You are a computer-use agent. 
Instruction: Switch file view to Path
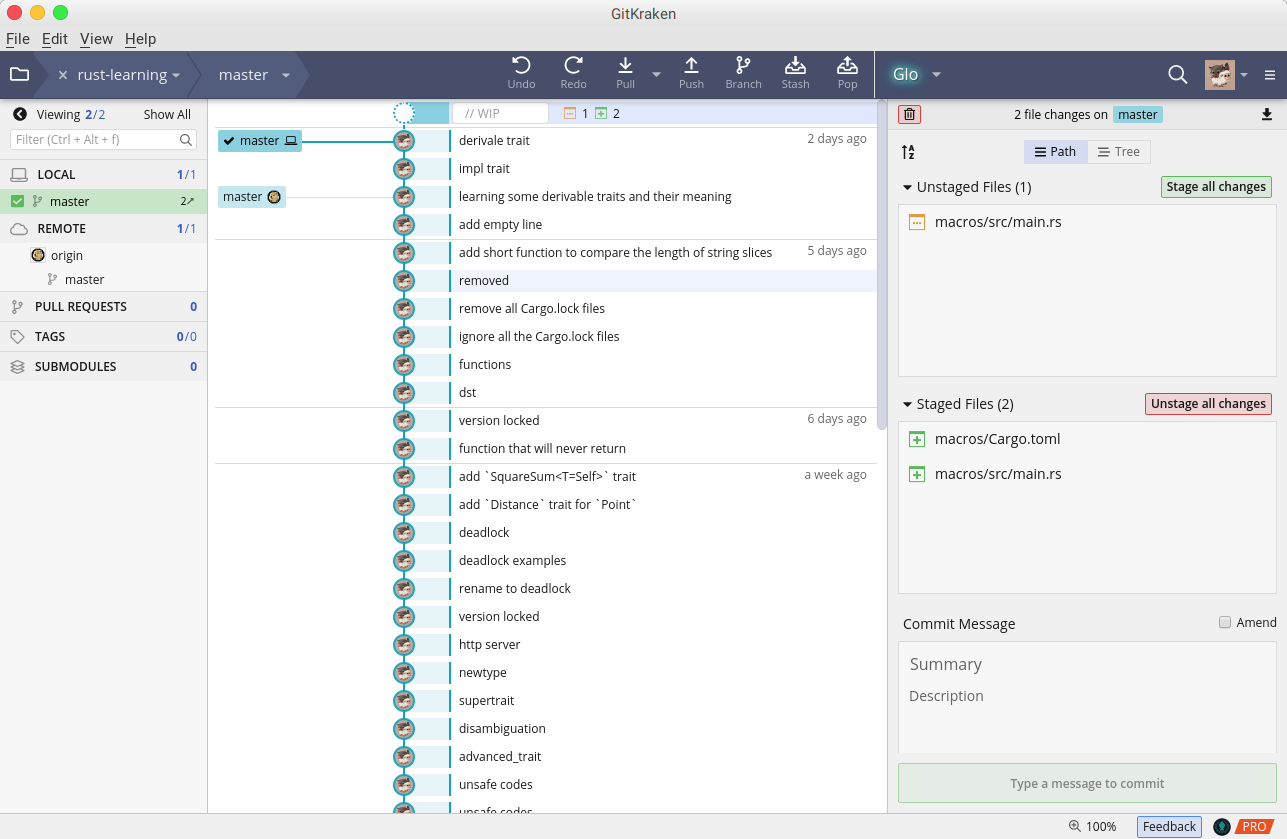pyautogui.click(x=1055, y=152)
